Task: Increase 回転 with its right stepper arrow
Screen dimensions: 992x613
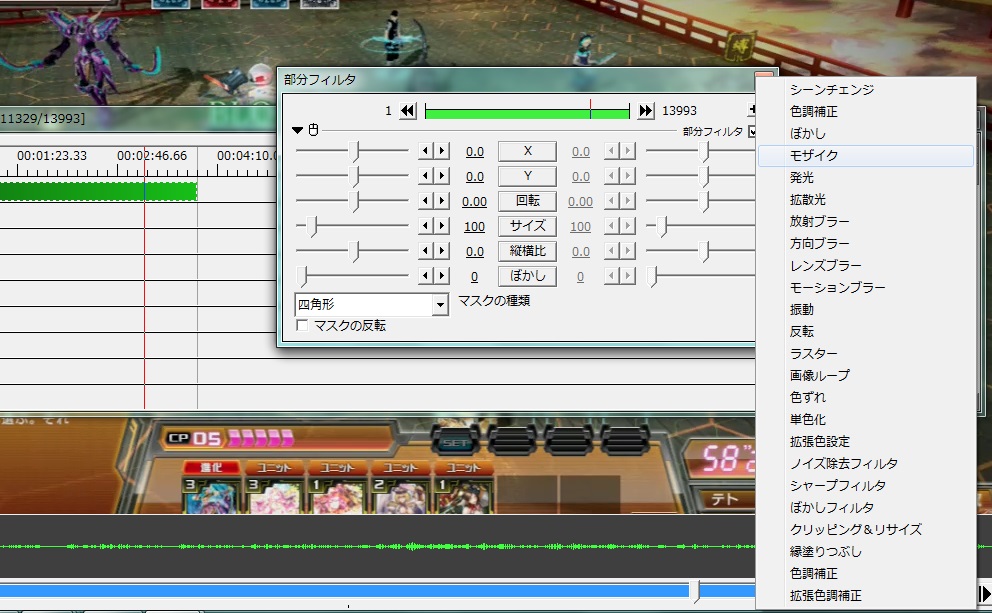Action: [x=440, y=201]
